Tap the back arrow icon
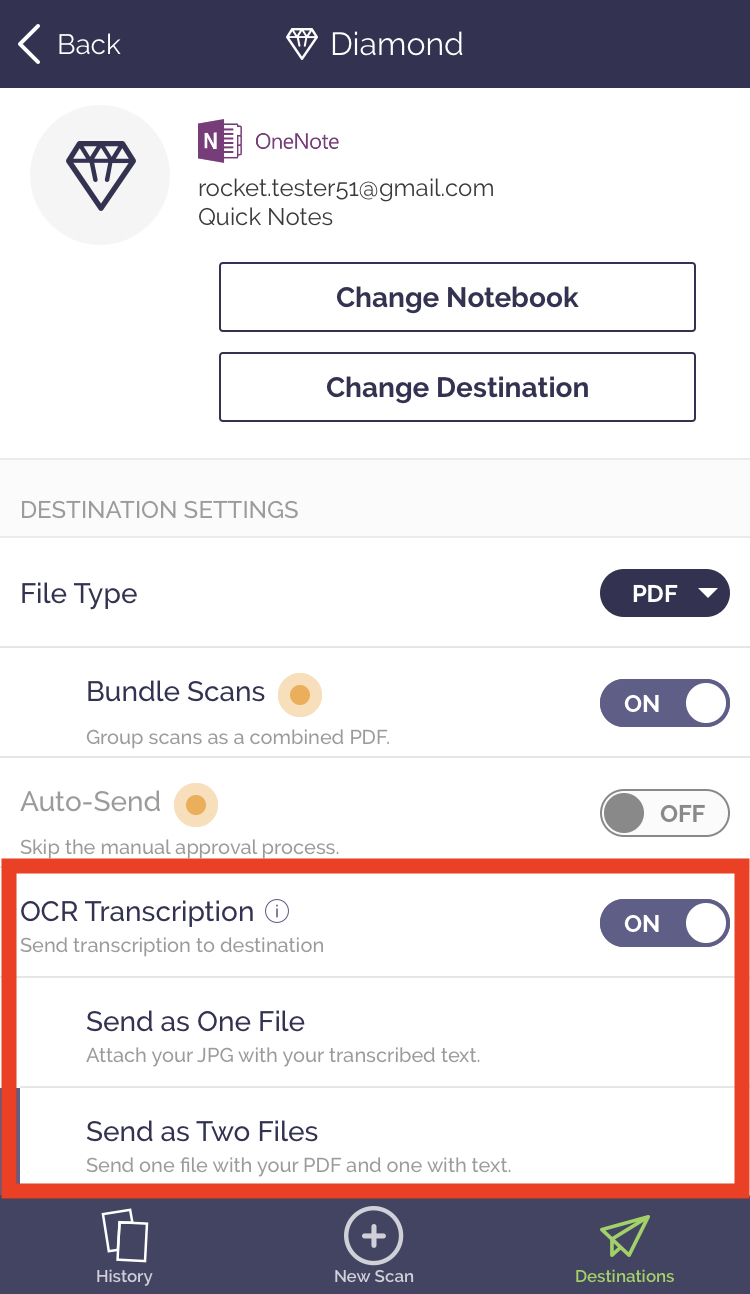750x1294 pixels. (30, 45)
